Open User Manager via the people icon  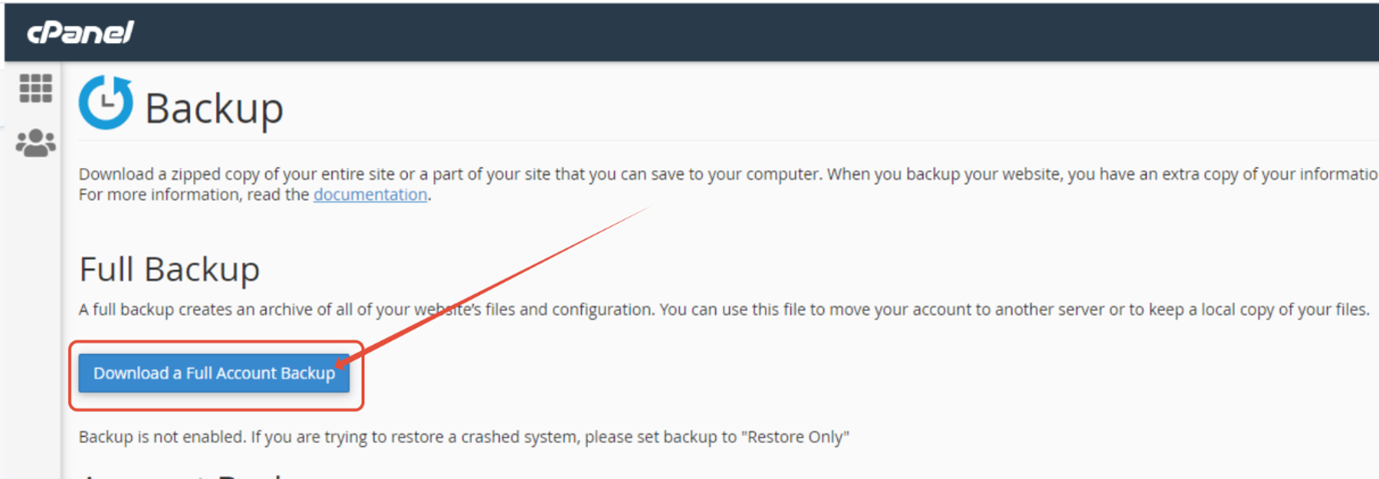coord(36,143)
